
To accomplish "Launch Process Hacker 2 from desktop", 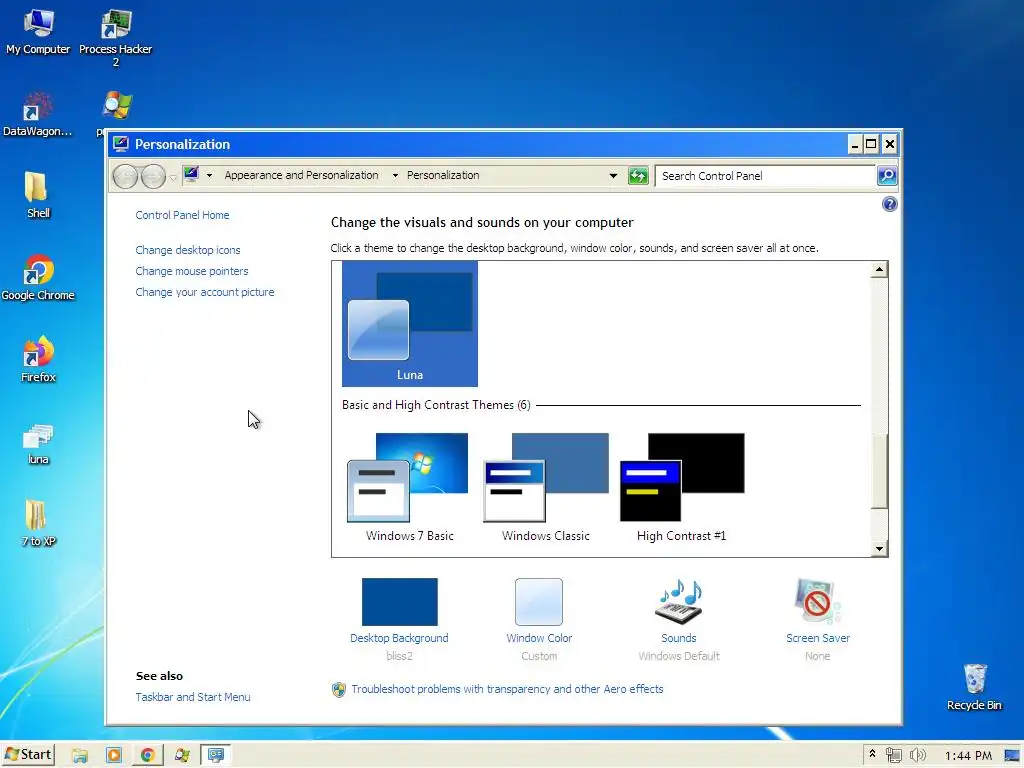I will pos(116,37).
